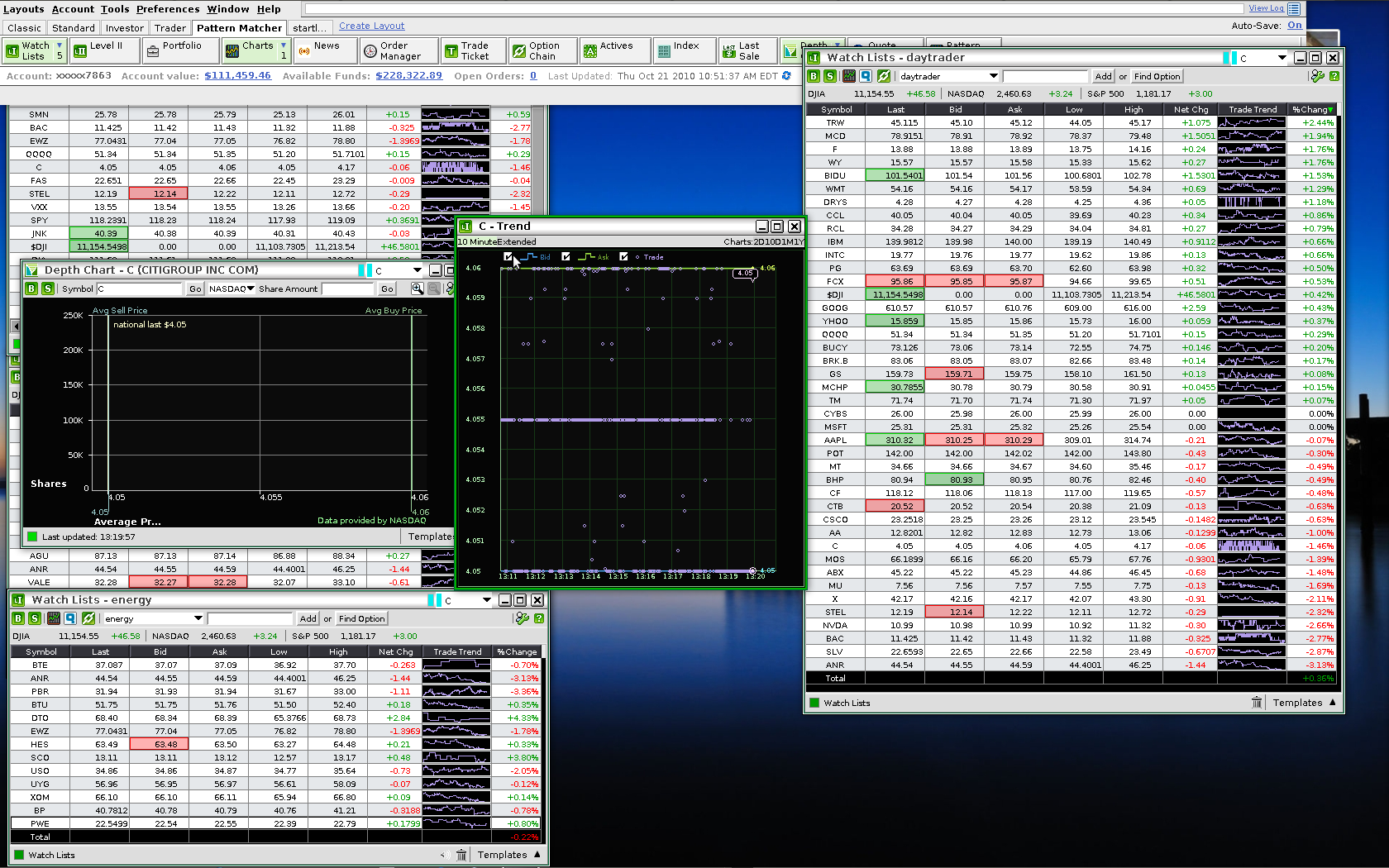Viewport: 1389px width, 868px height.
Task: Click Buy (B) icon in Depth Chart window
Action: (31, 289)
